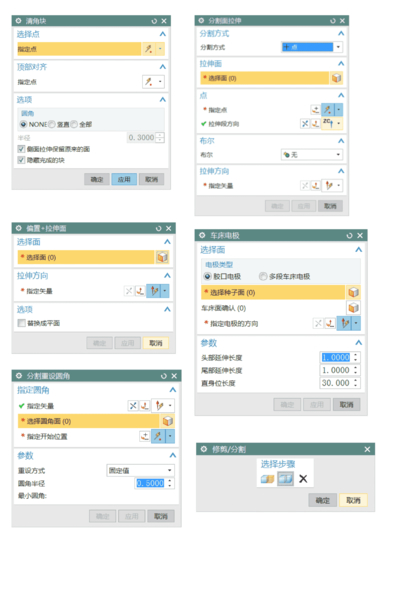Select 多段车床电极 radio button

(x=263, y=276)
